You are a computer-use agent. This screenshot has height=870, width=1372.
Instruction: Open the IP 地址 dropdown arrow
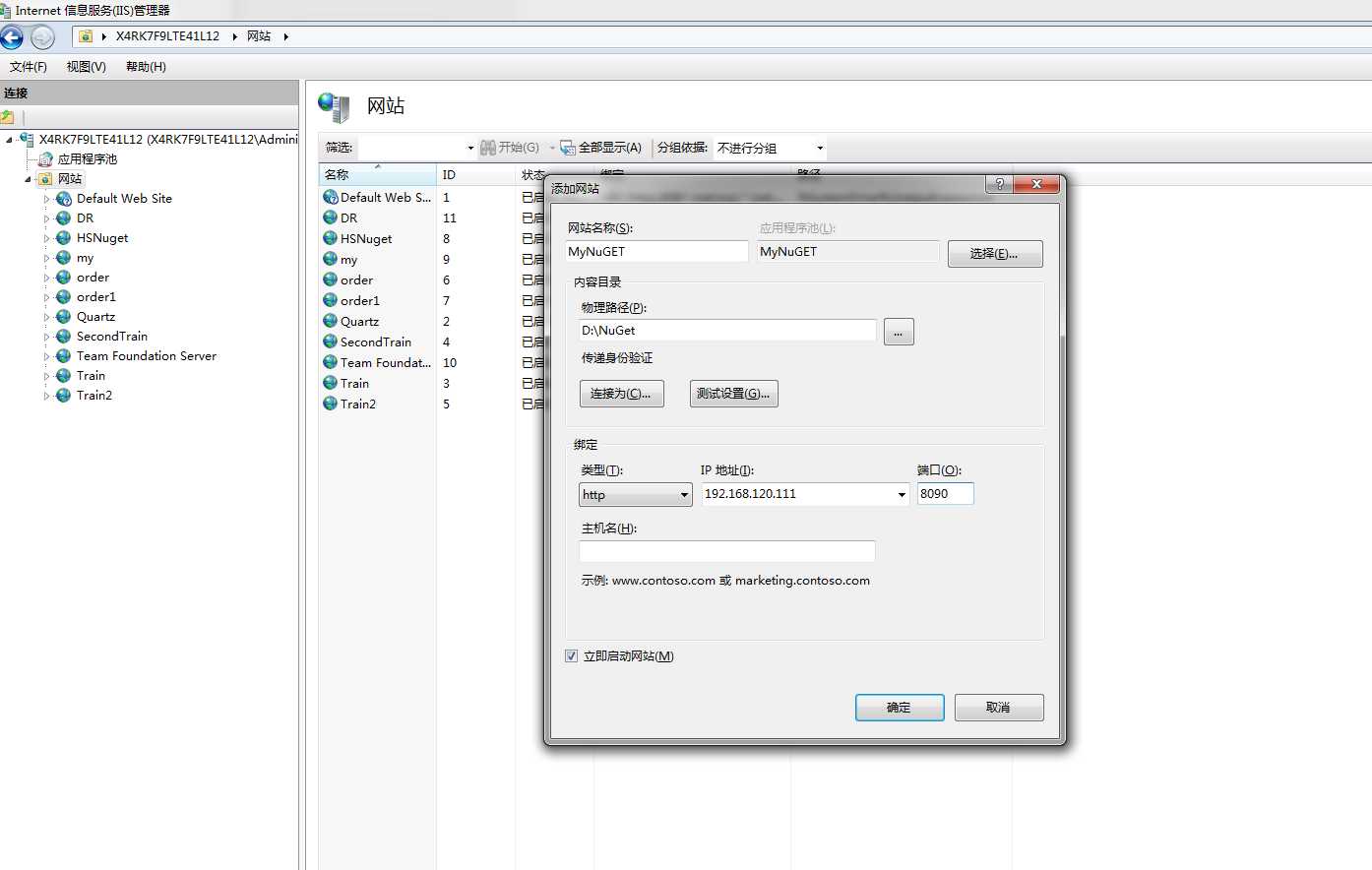902,495
